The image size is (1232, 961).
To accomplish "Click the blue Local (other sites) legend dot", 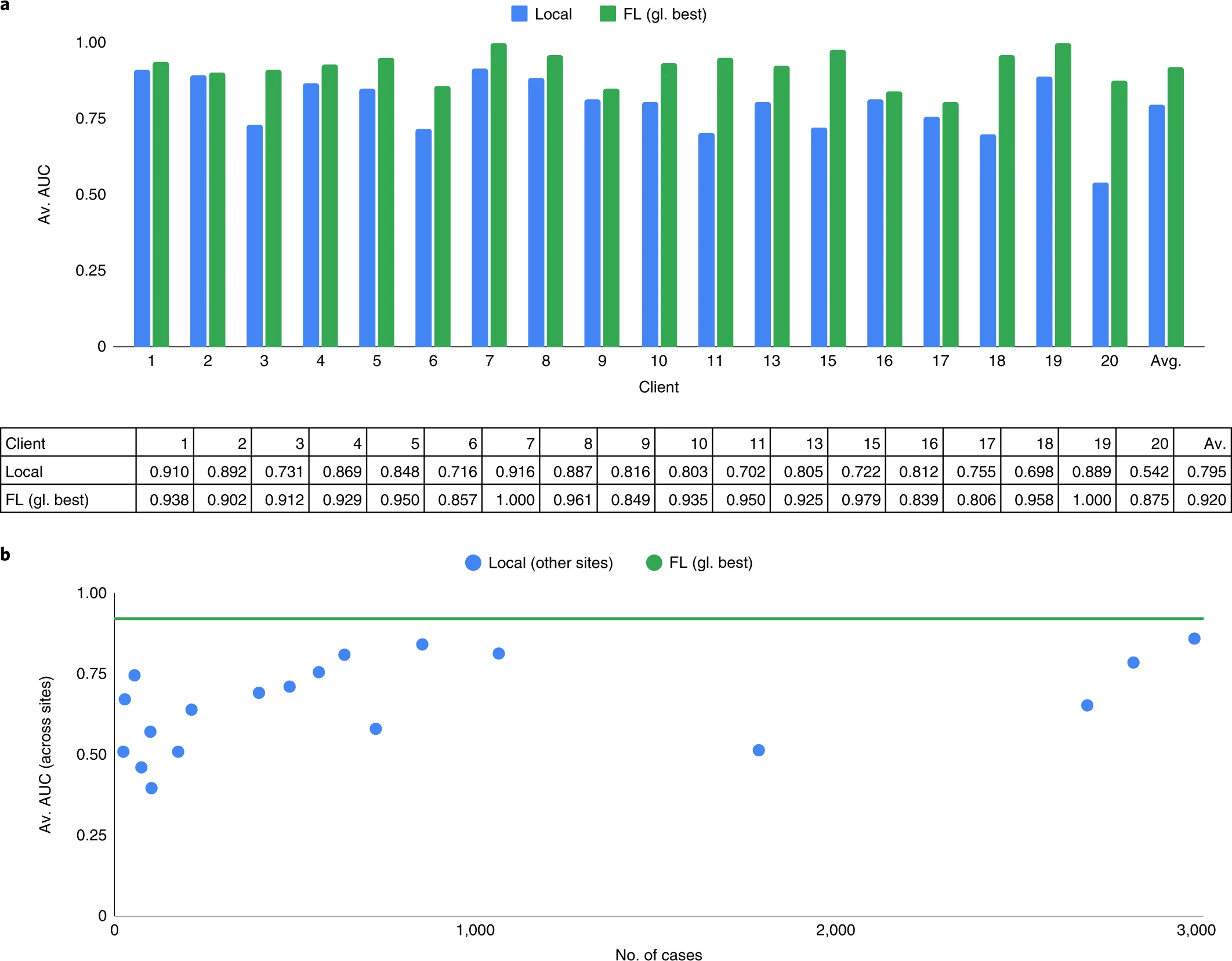I will coord(473,563).
